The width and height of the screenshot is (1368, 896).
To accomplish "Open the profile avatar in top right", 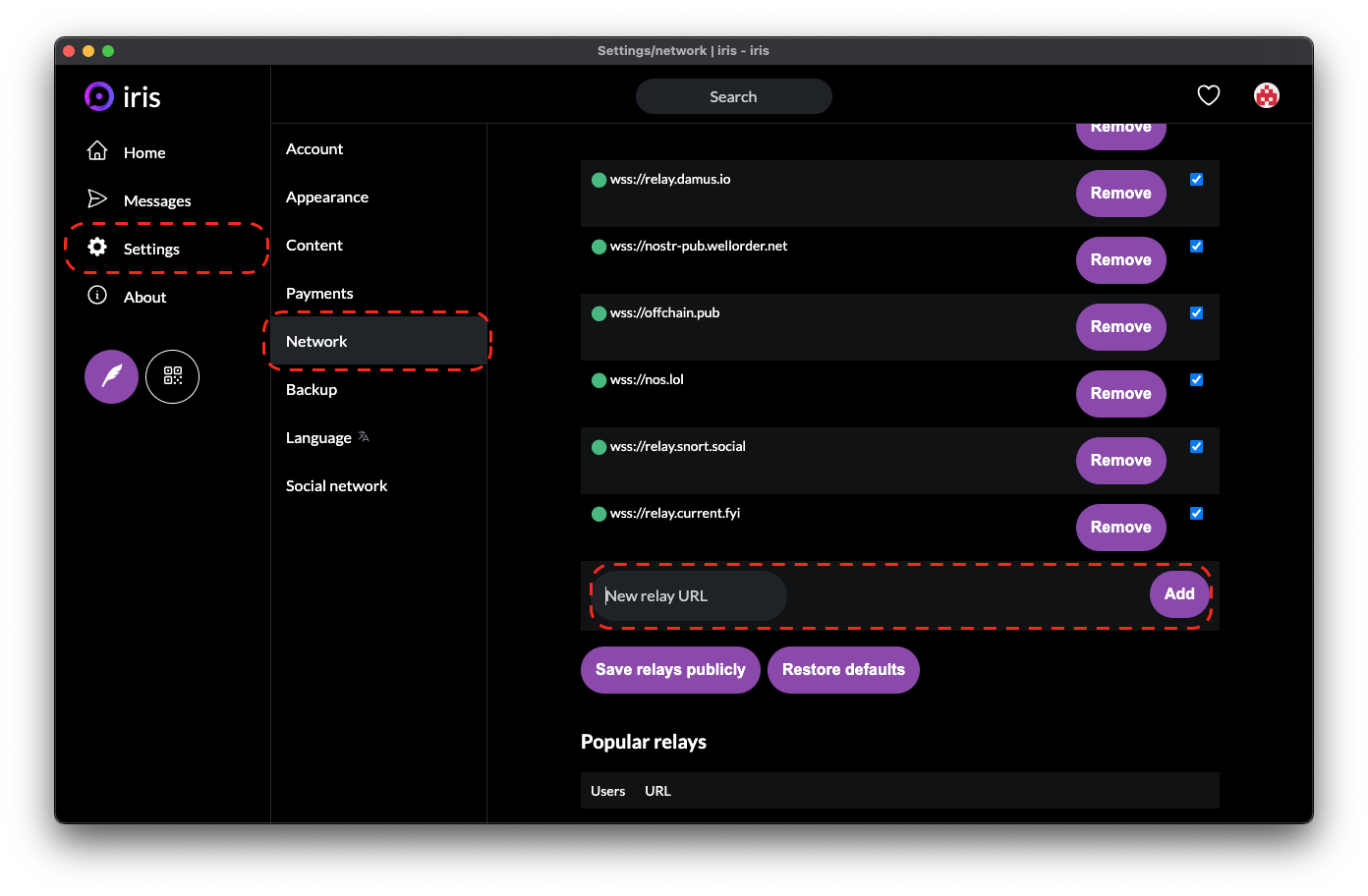I will (x=1267, y=95).
